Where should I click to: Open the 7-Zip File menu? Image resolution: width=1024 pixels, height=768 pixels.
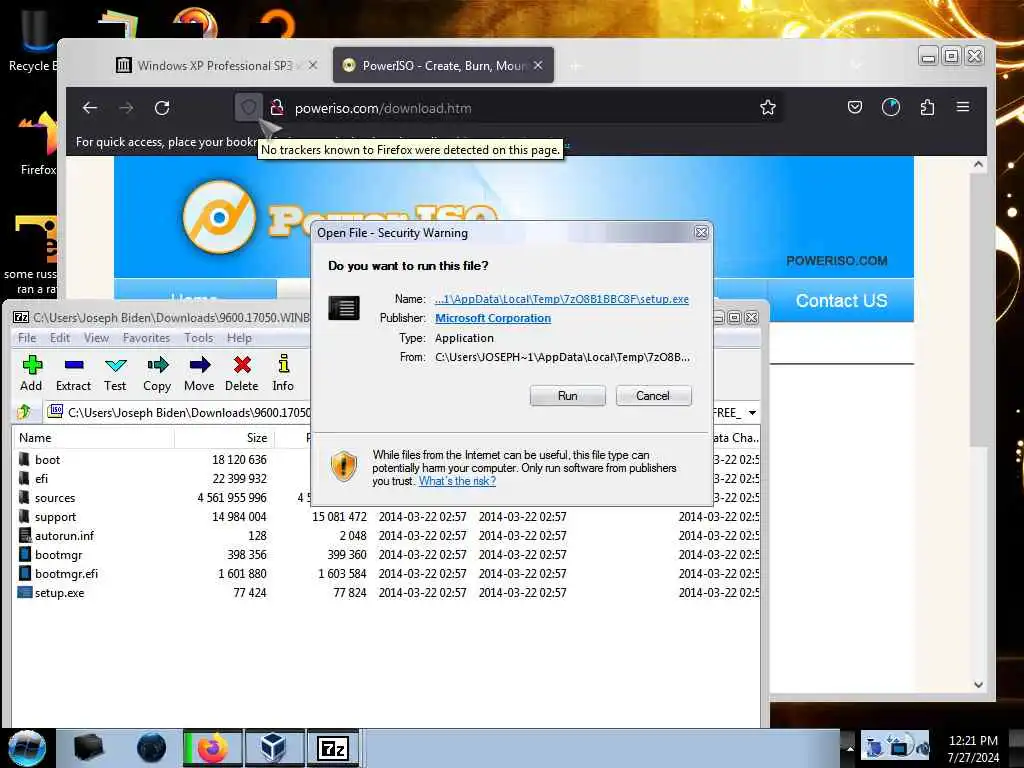click(x=27, y=338)
